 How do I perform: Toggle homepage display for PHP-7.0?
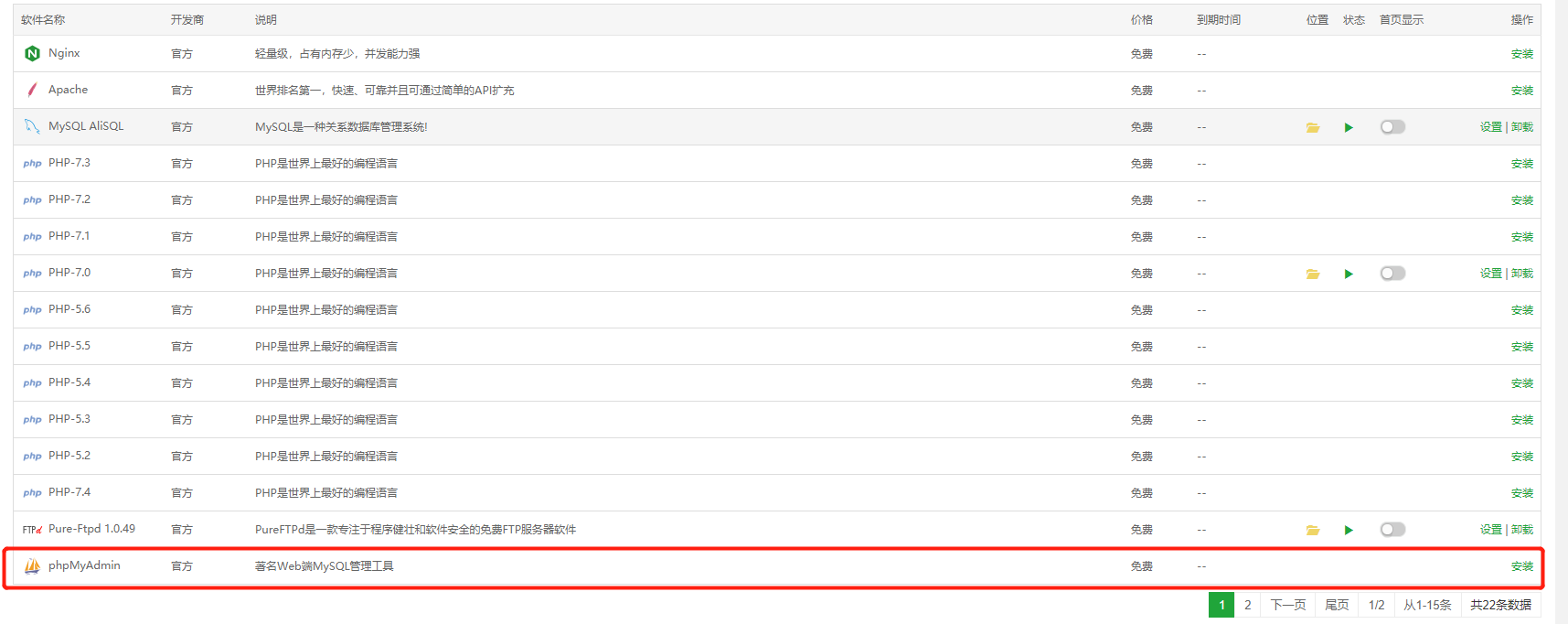click(1392, 274)
